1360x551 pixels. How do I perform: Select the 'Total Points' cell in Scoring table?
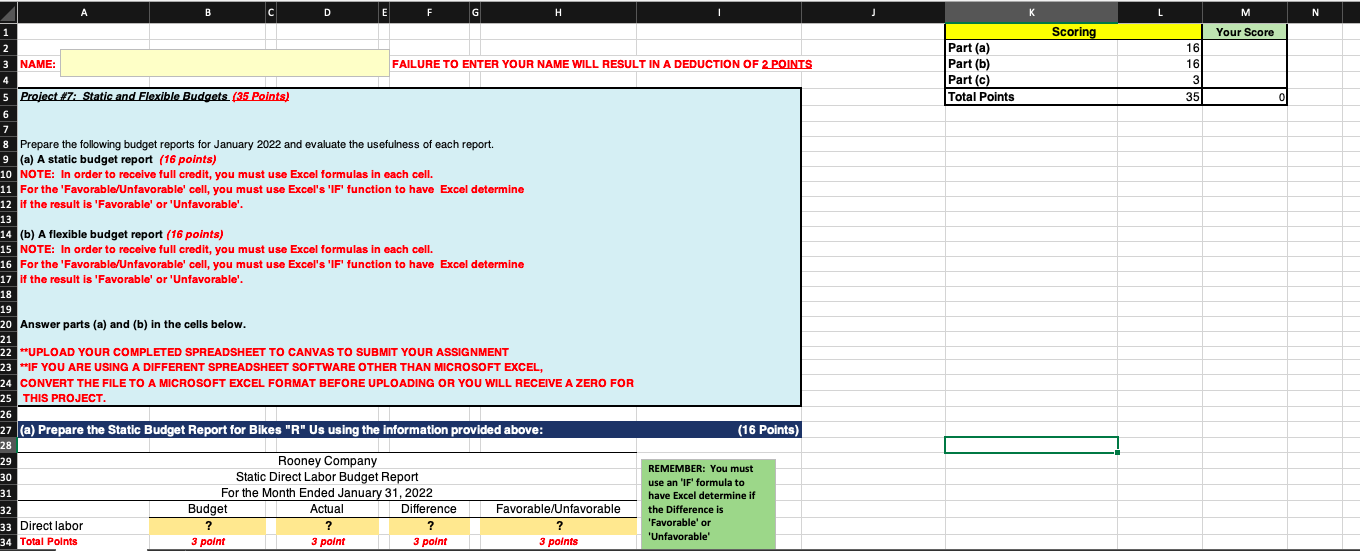click(x=1031, y=97)
